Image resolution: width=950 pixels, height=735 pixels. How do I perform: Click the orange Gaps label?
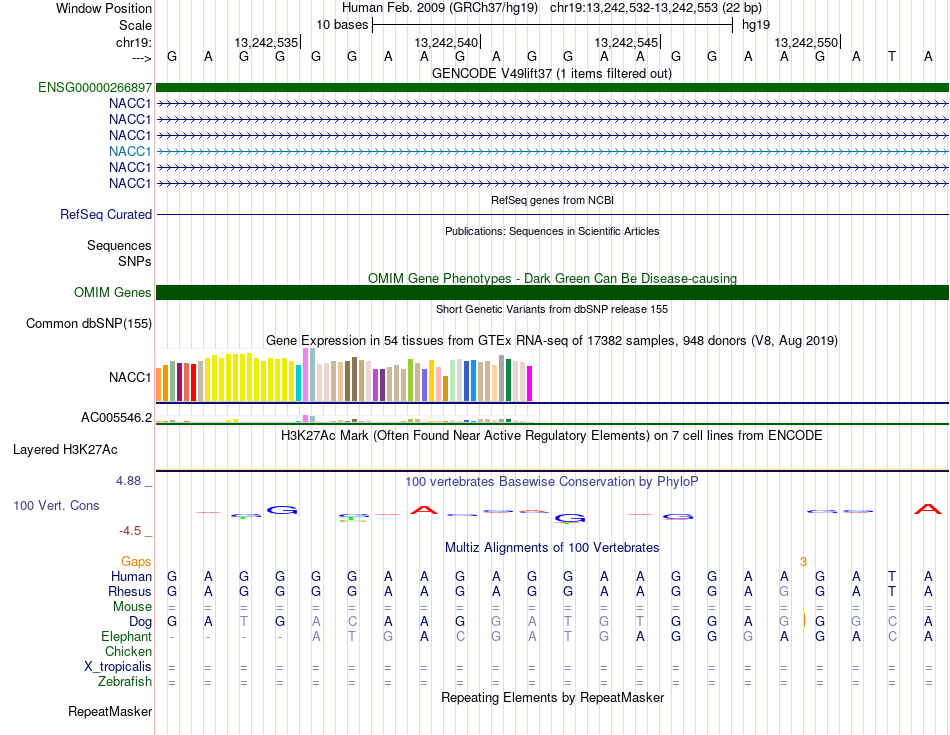click(x=137, y=562)
